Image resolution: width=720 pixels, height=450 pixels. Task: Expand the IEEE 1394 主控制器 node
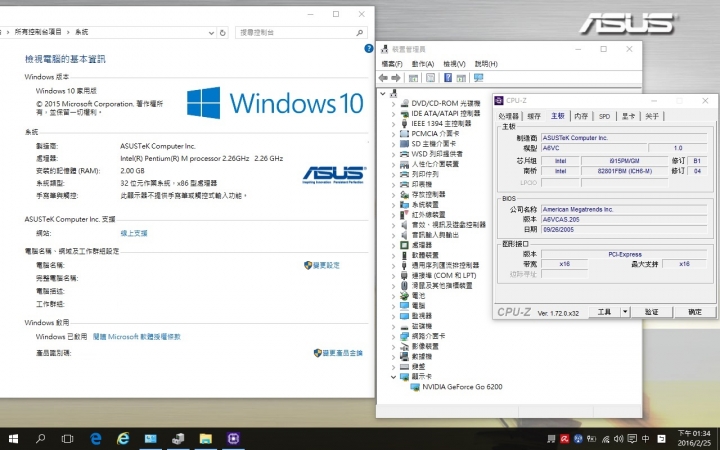[x=394, y=124]
